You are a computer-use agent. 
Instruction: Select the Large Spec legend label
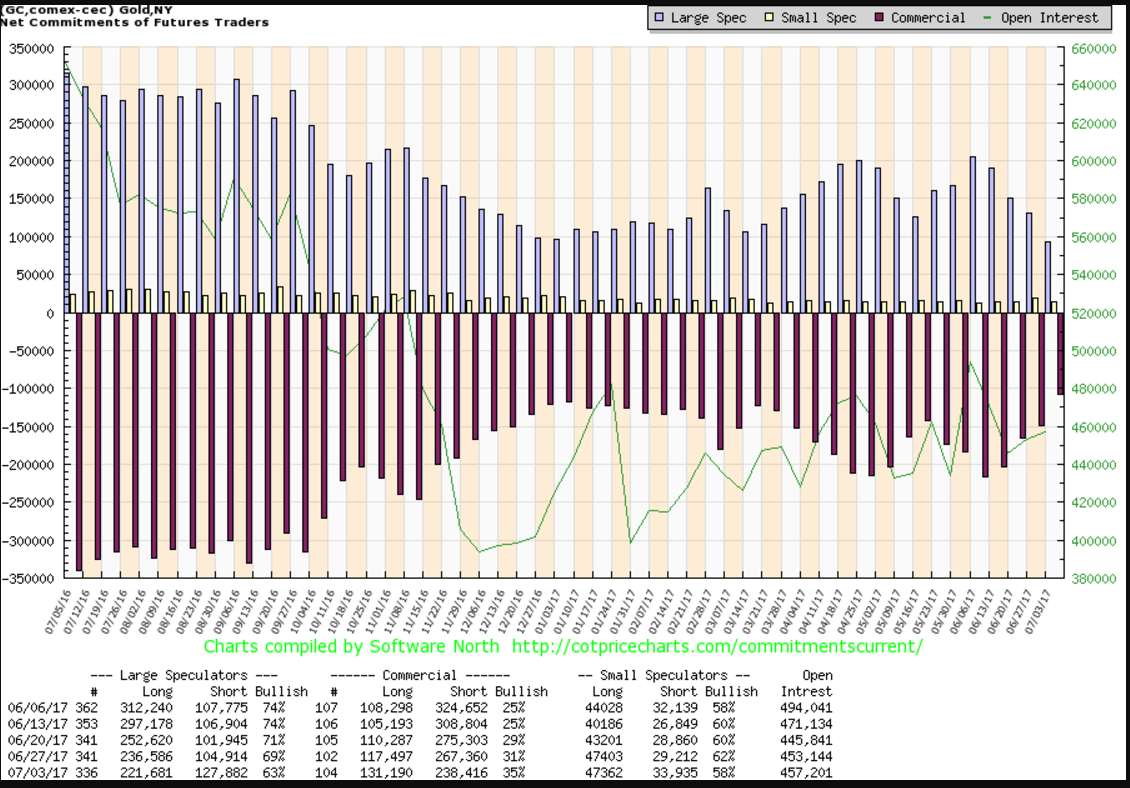point(708,18)
